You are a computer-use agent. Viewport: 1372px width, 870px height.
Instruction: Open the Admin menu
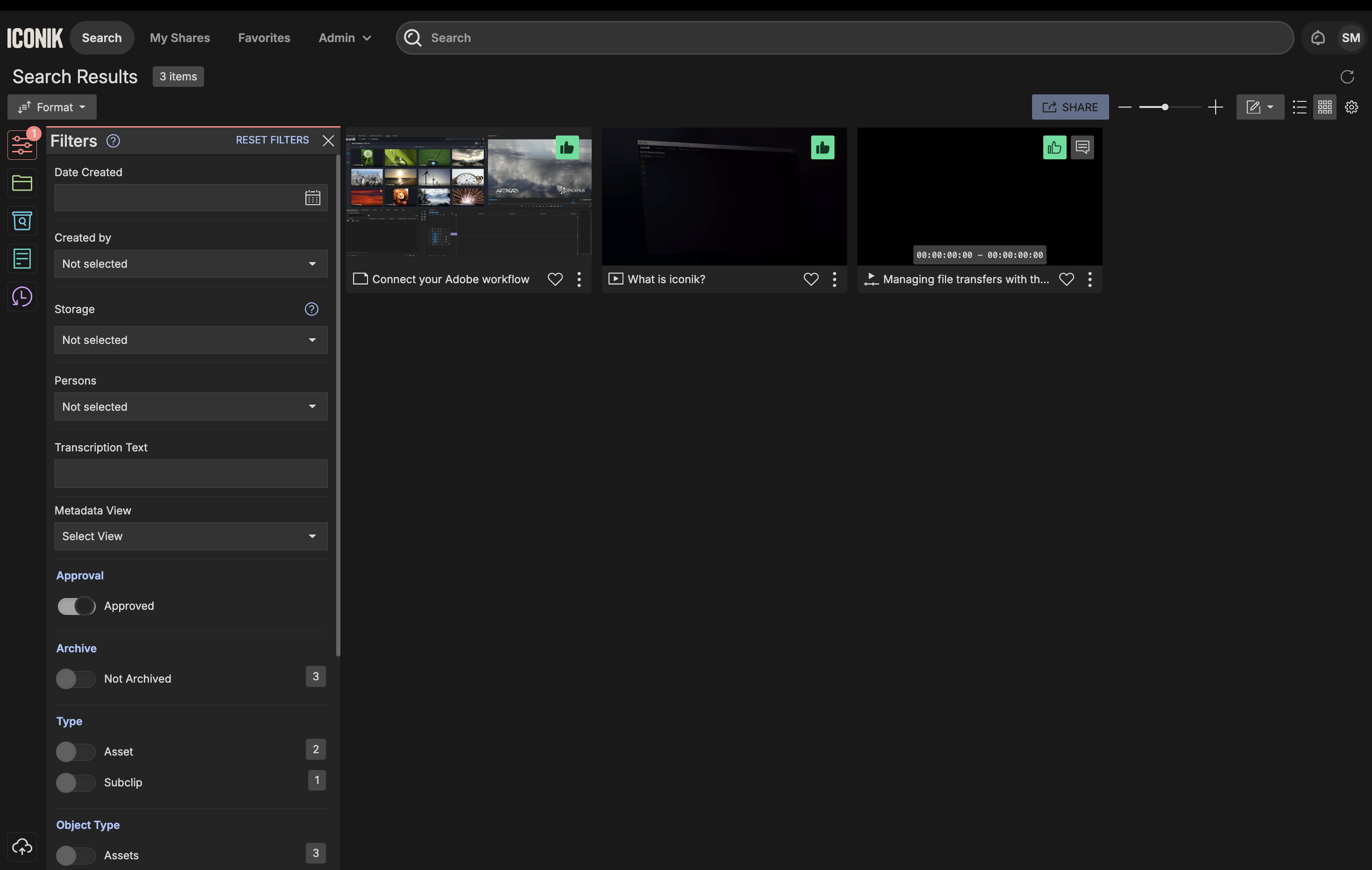point(344,38)
